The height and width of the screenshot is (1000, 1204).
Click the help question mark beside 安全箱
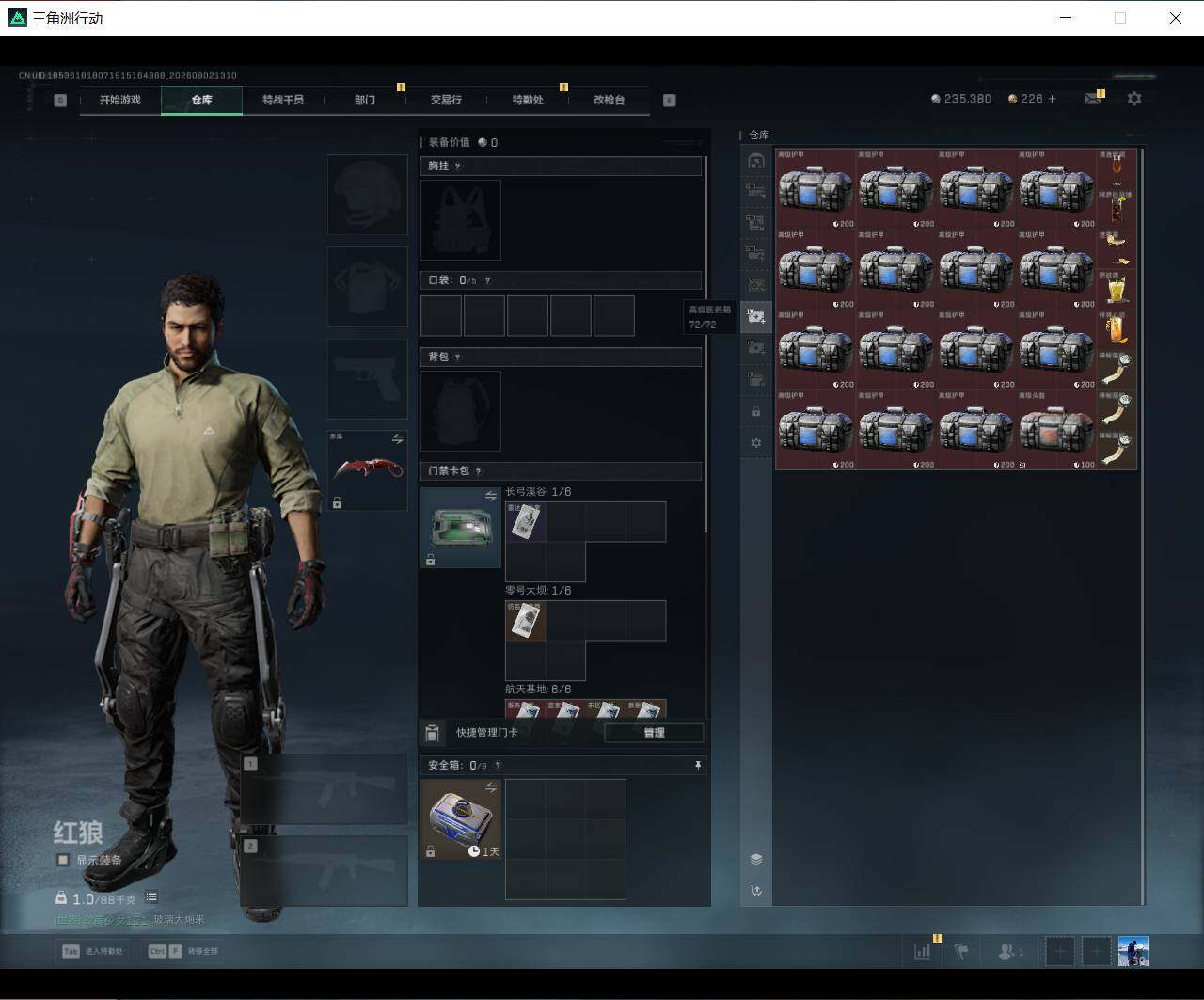pos(498,766)
